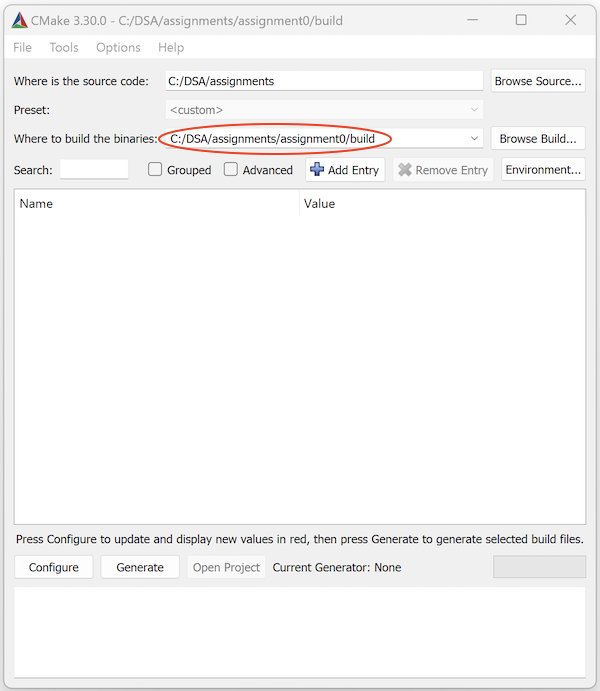Click the blue plus Add Entry icon
The width and height of the screenshot is (600, 691).
click(x=317, y=170)
